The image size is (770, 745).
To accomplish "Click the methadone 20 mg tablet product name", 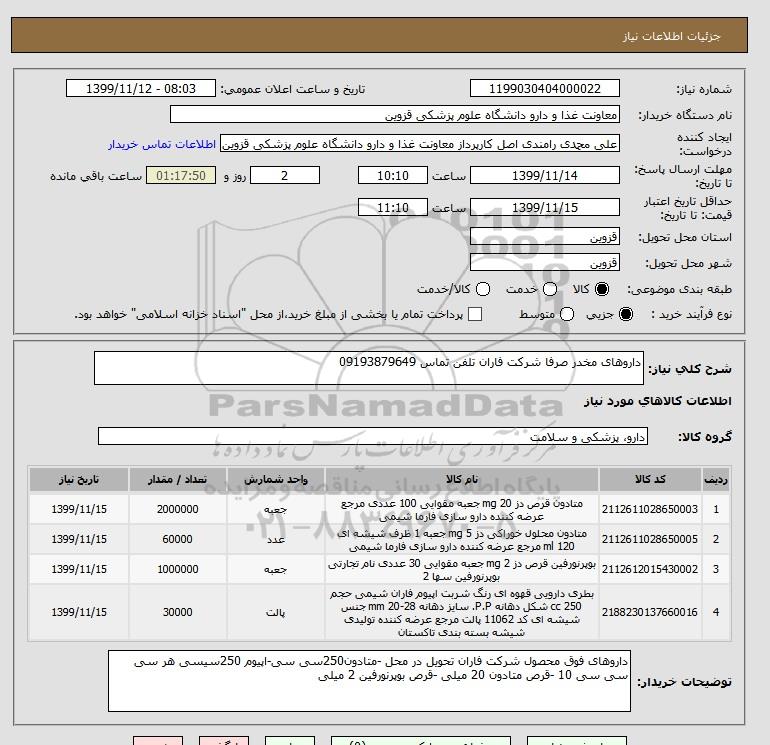I will tap(462, 510).
